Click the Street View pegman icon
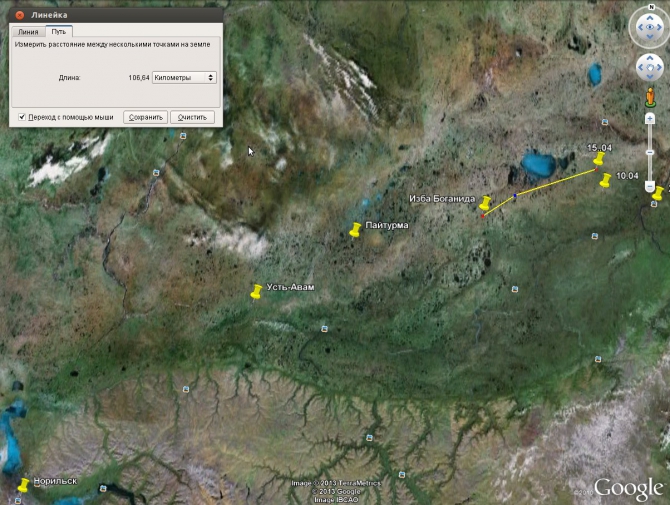The height and width of the screenshot is (505, 670). click(650, 99)
